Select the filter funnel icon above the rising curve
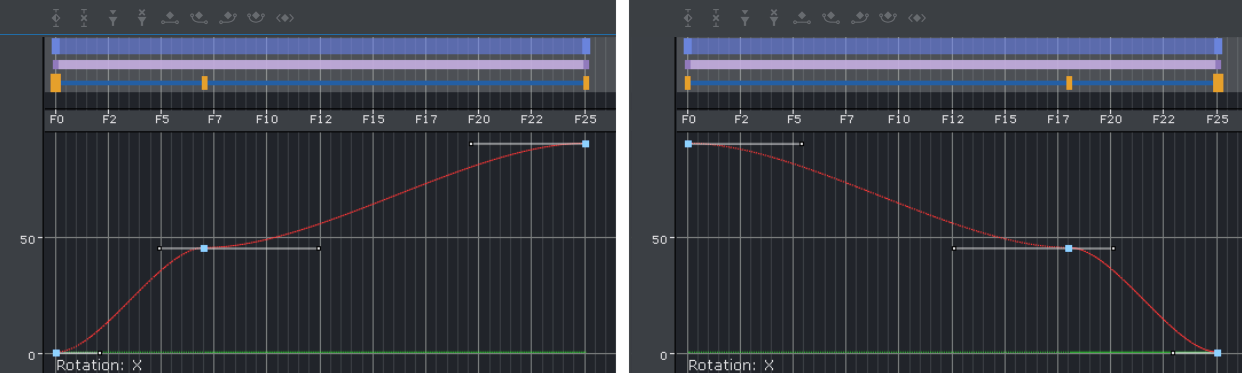The height and width of the screenshot is (373, 1242). pos(113,17)
